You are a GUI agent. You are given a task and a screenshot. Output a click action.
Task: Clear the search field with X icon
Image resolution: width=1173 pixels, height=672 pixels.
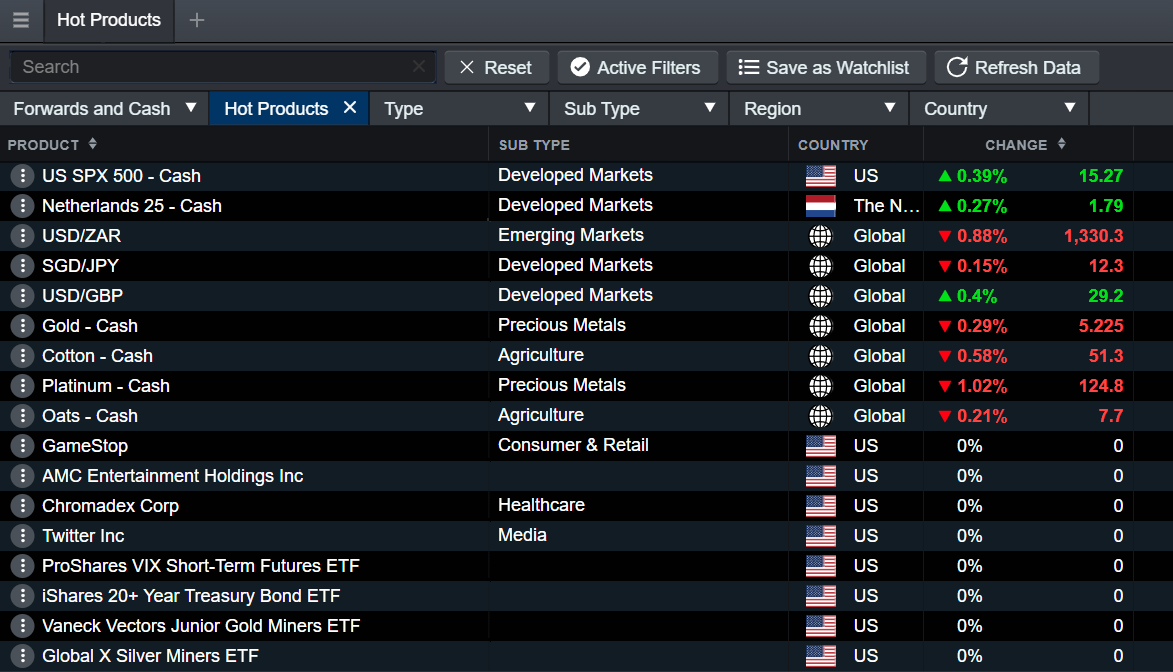pyautogui.click(x=419, y=67)
